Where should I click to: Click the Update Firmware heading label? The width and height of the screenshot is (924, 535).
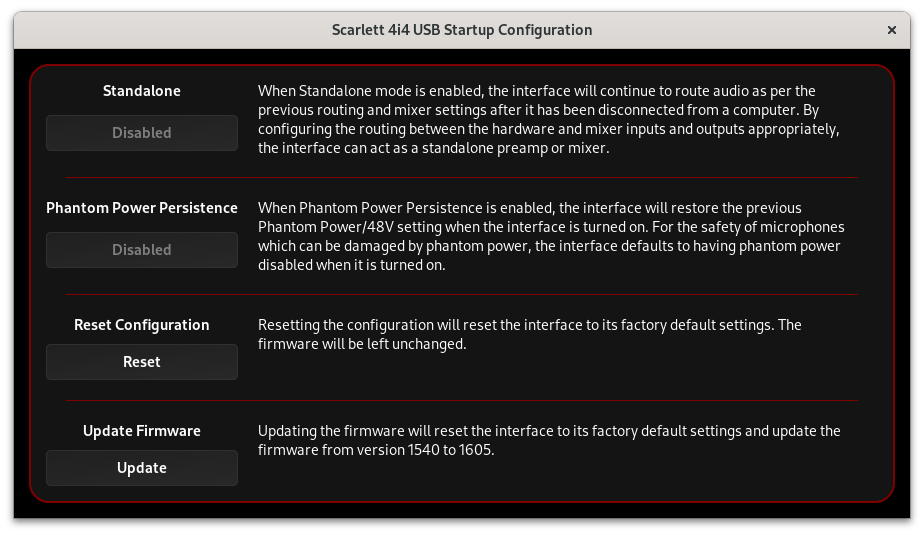click(x=142, y=431)
